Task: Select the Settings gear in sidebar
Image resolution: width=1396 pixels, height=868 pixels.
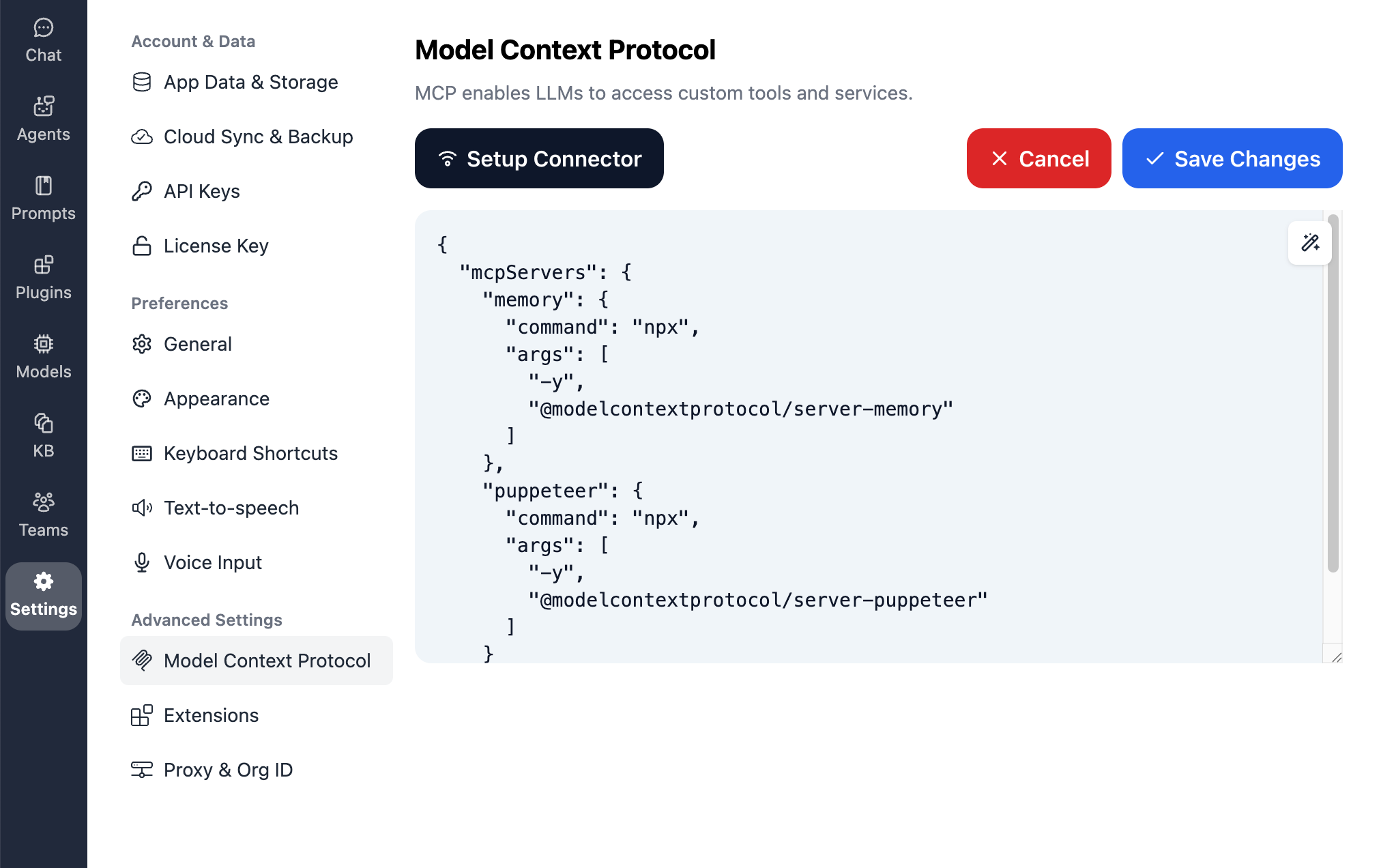Action: [43, 594]
